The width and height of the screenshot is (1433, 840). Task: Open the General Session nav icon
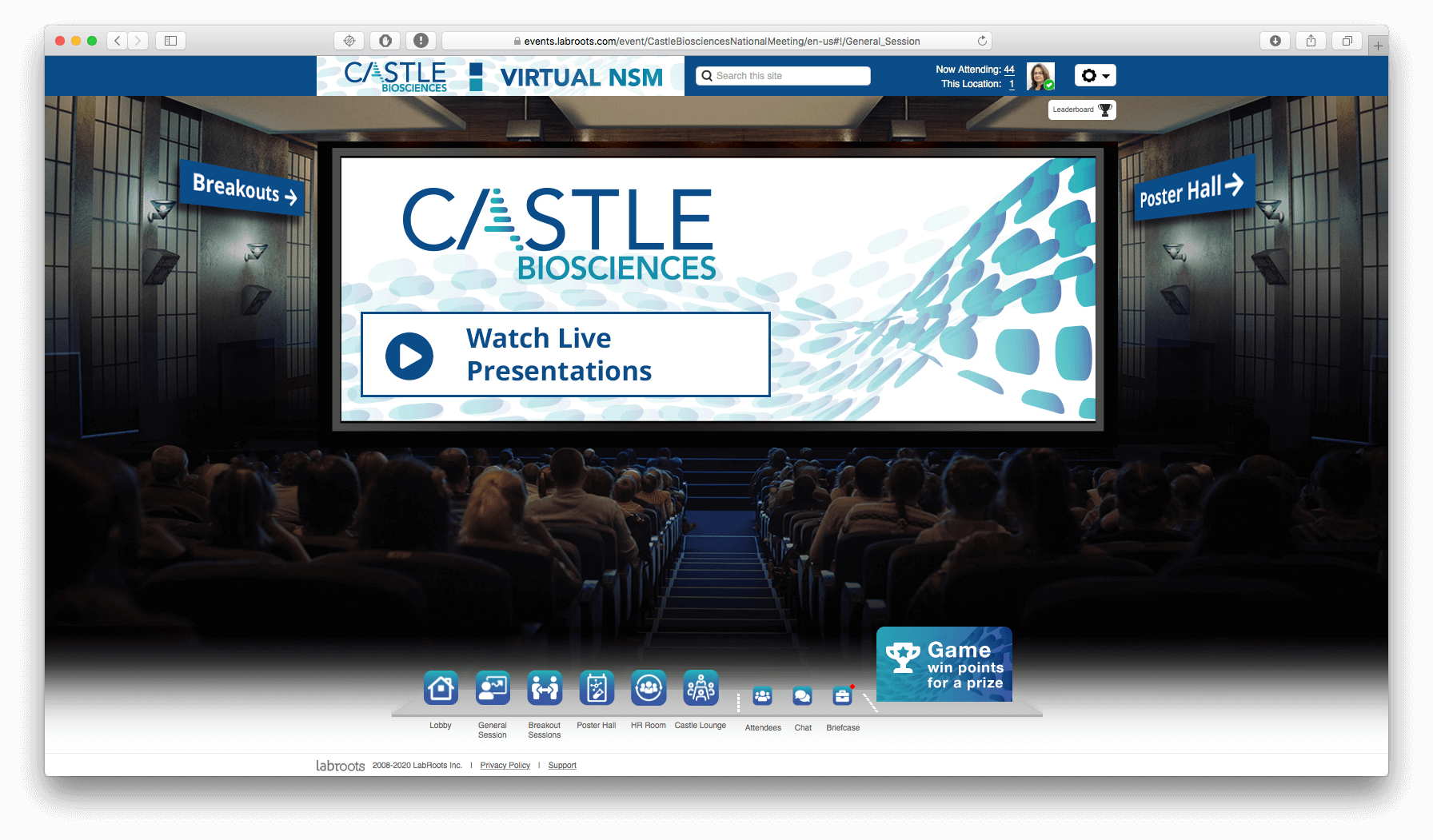[493, 687]
